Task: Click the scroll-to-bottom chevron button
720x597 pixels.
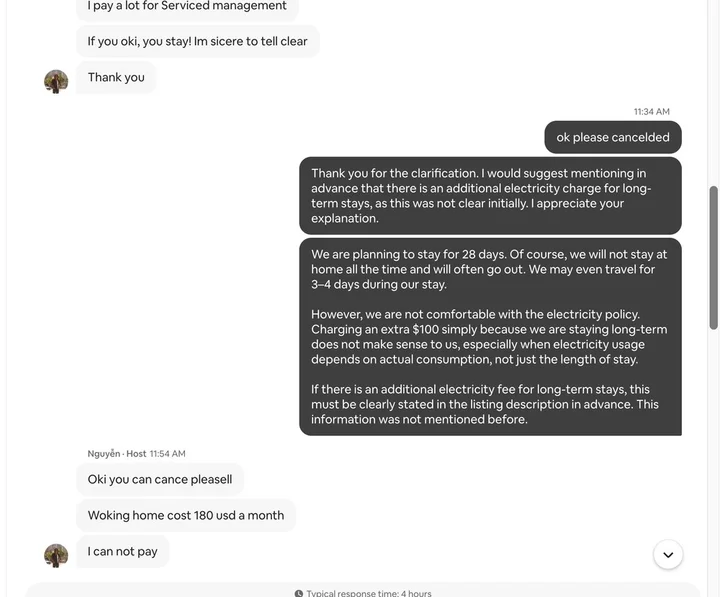Action: coord(668,554)
